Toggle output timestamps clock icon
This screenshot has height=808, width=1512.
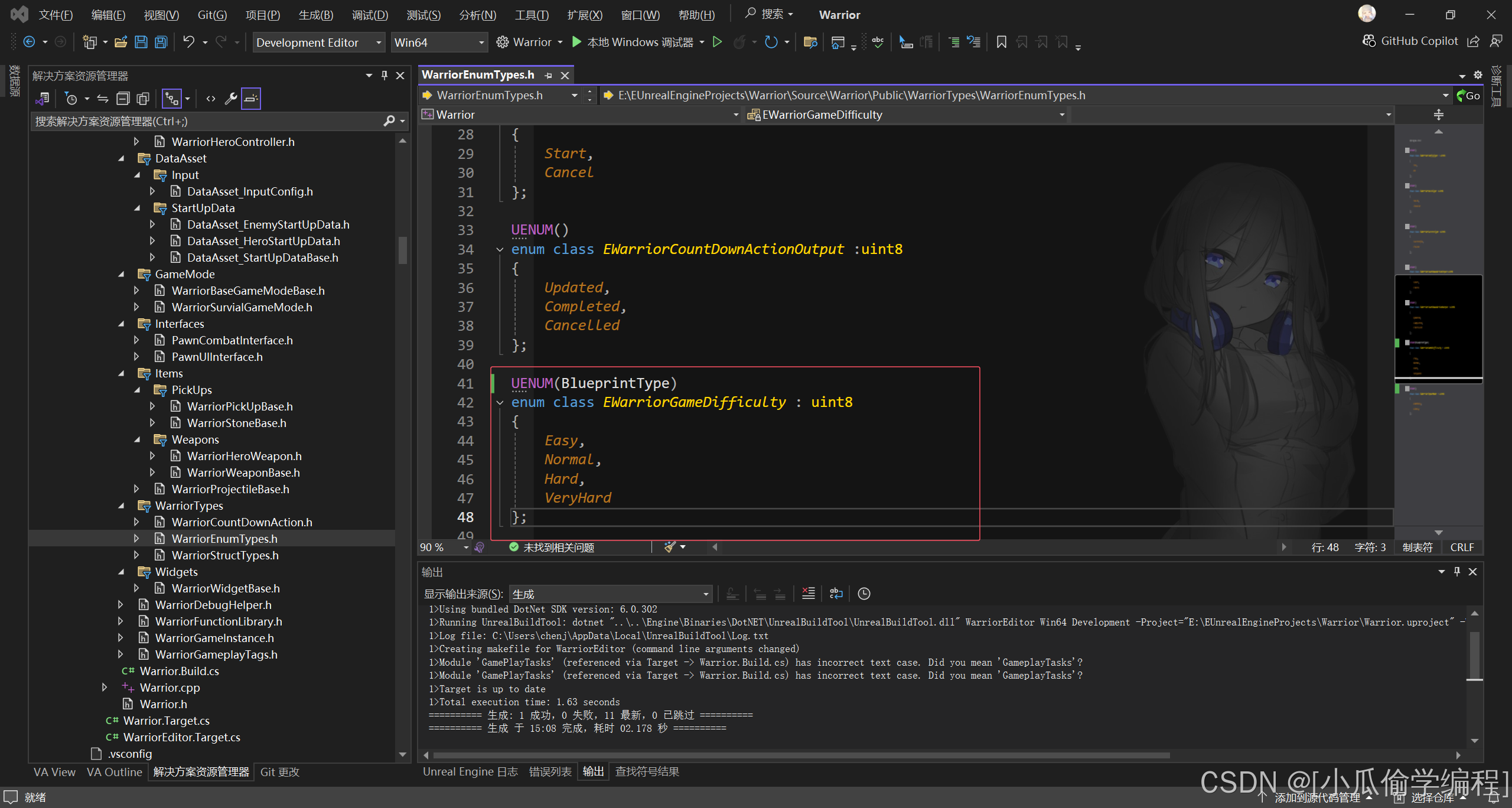coord(863,594)
